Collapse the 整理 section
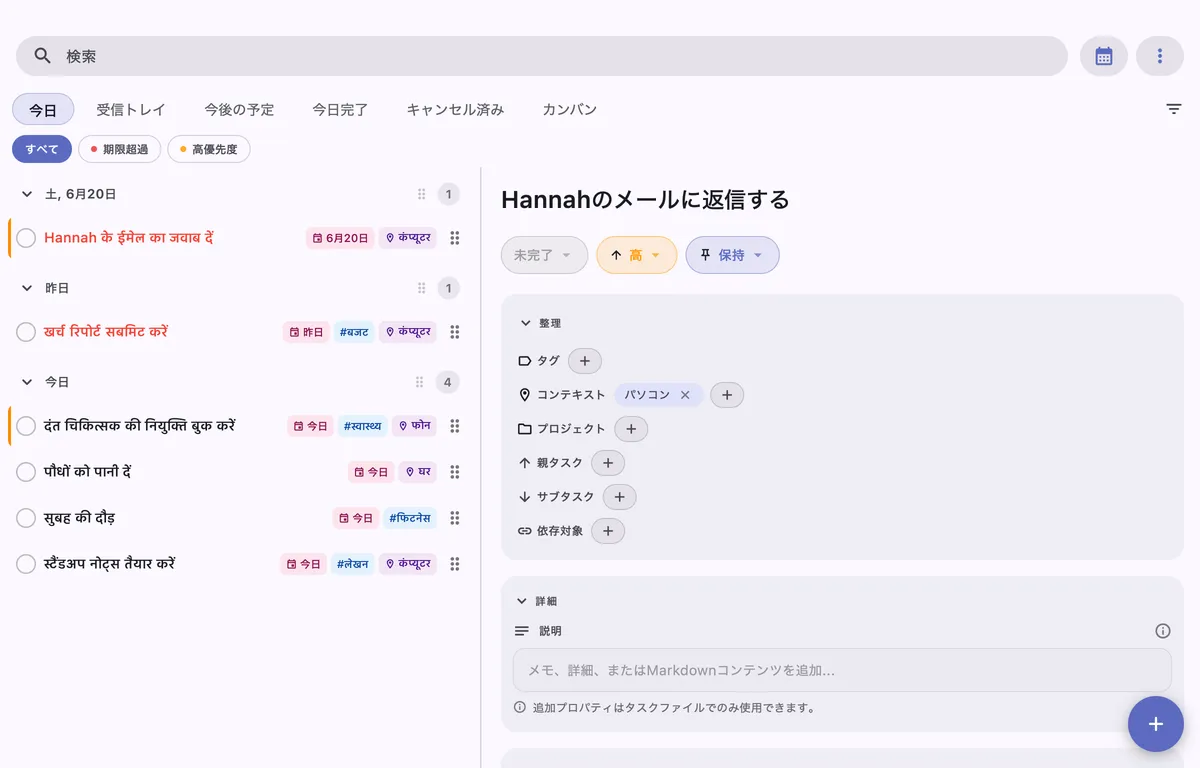1200x768 pixels. coord(525,323)
